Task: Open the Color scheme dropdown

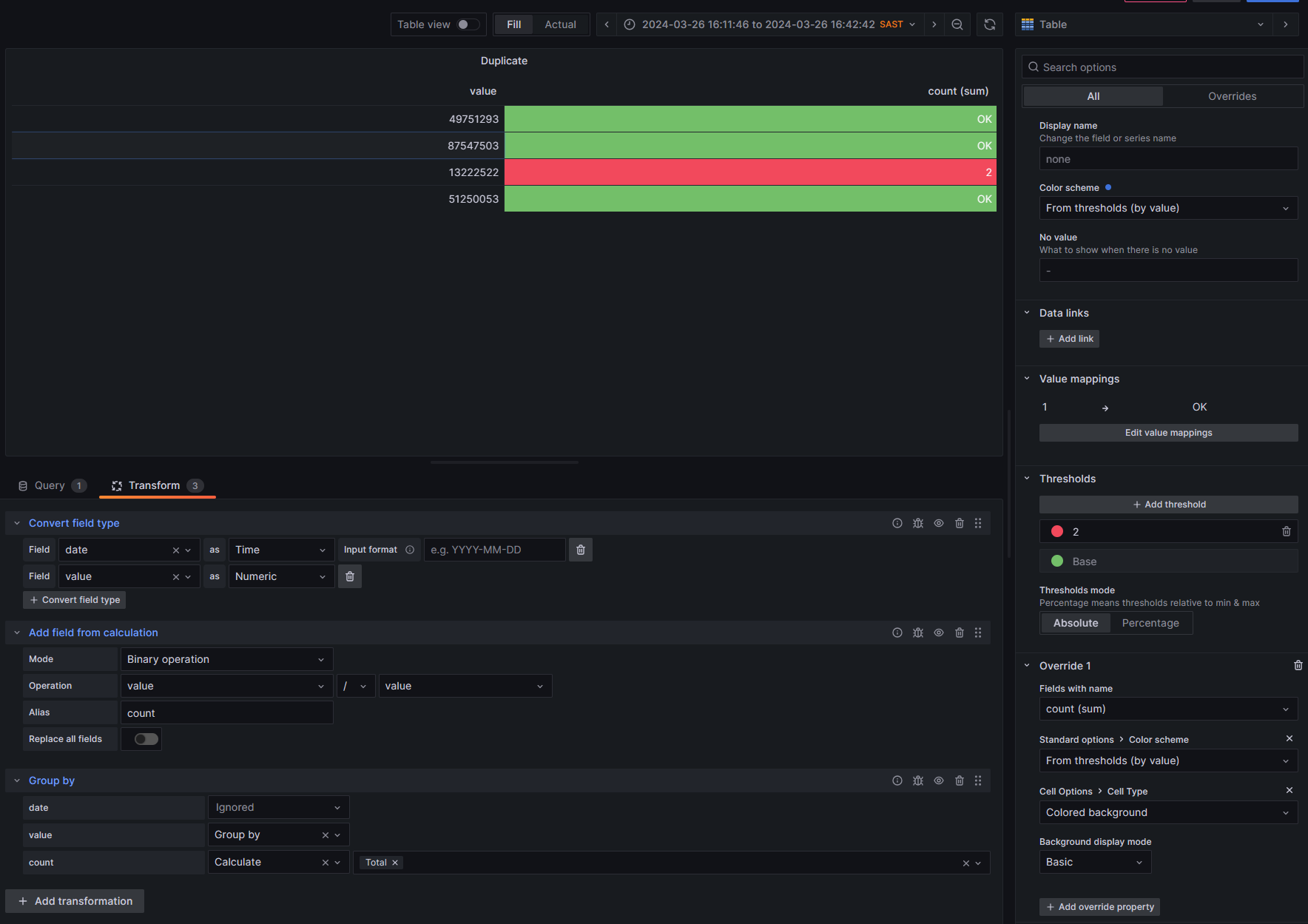Action: [x=1167, y=208]
